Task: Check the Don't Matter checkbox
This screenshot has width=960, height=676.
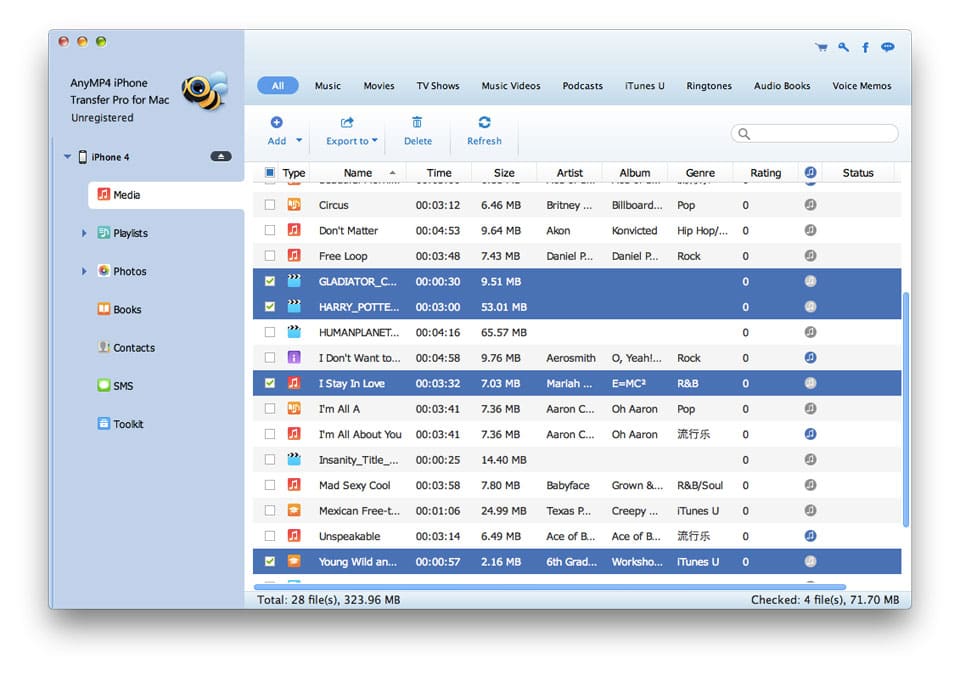Action: [x=269, y=230]
